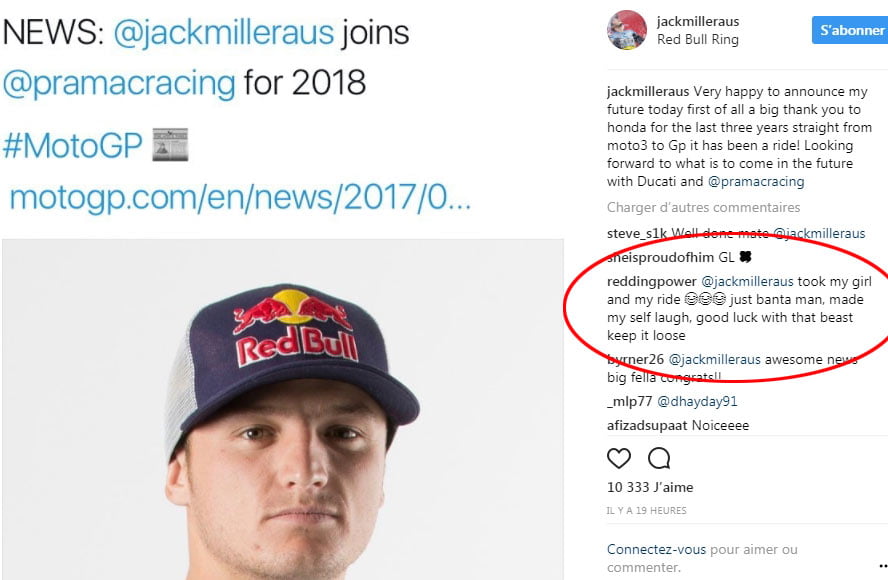888x580 pixels.
Task: Click the S'abonner follow button
Action: pyautogui.click(x=851, y=30)
